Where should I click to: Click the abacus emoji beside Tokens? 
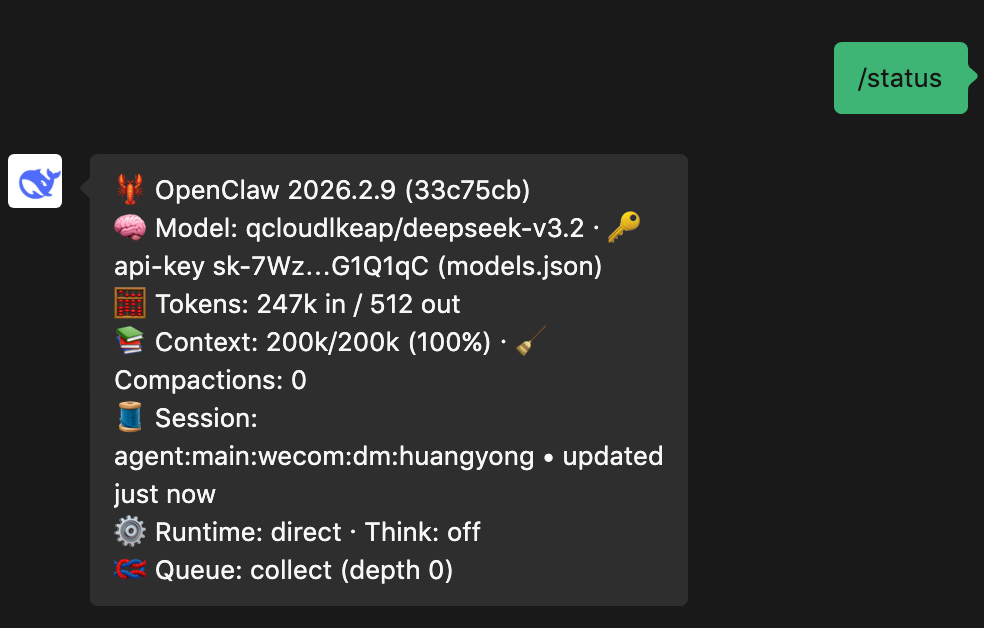(x=130, y=304)
